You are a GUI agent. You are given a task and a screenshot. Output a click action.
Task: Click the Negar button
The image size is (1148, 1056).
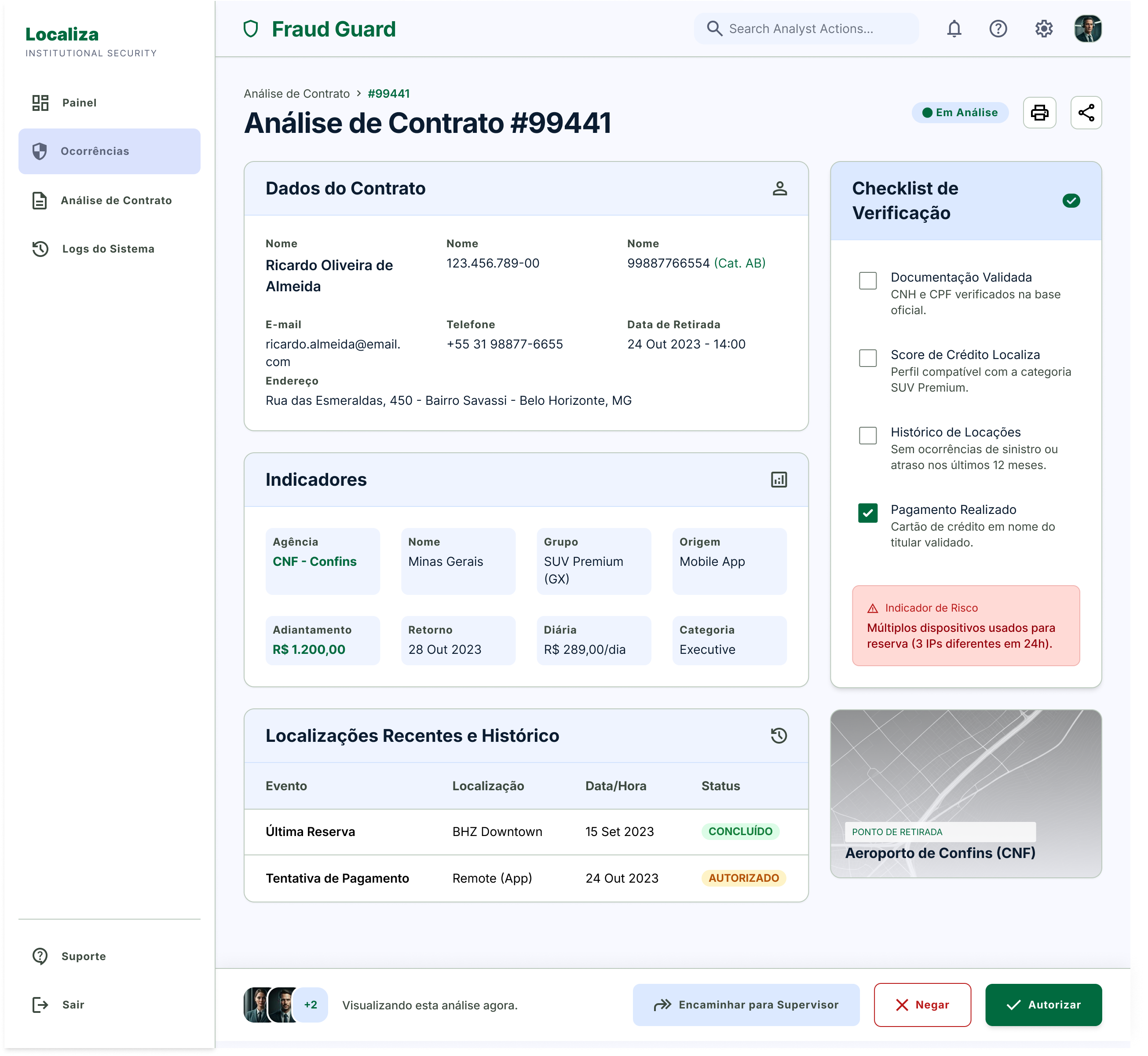922,1005
